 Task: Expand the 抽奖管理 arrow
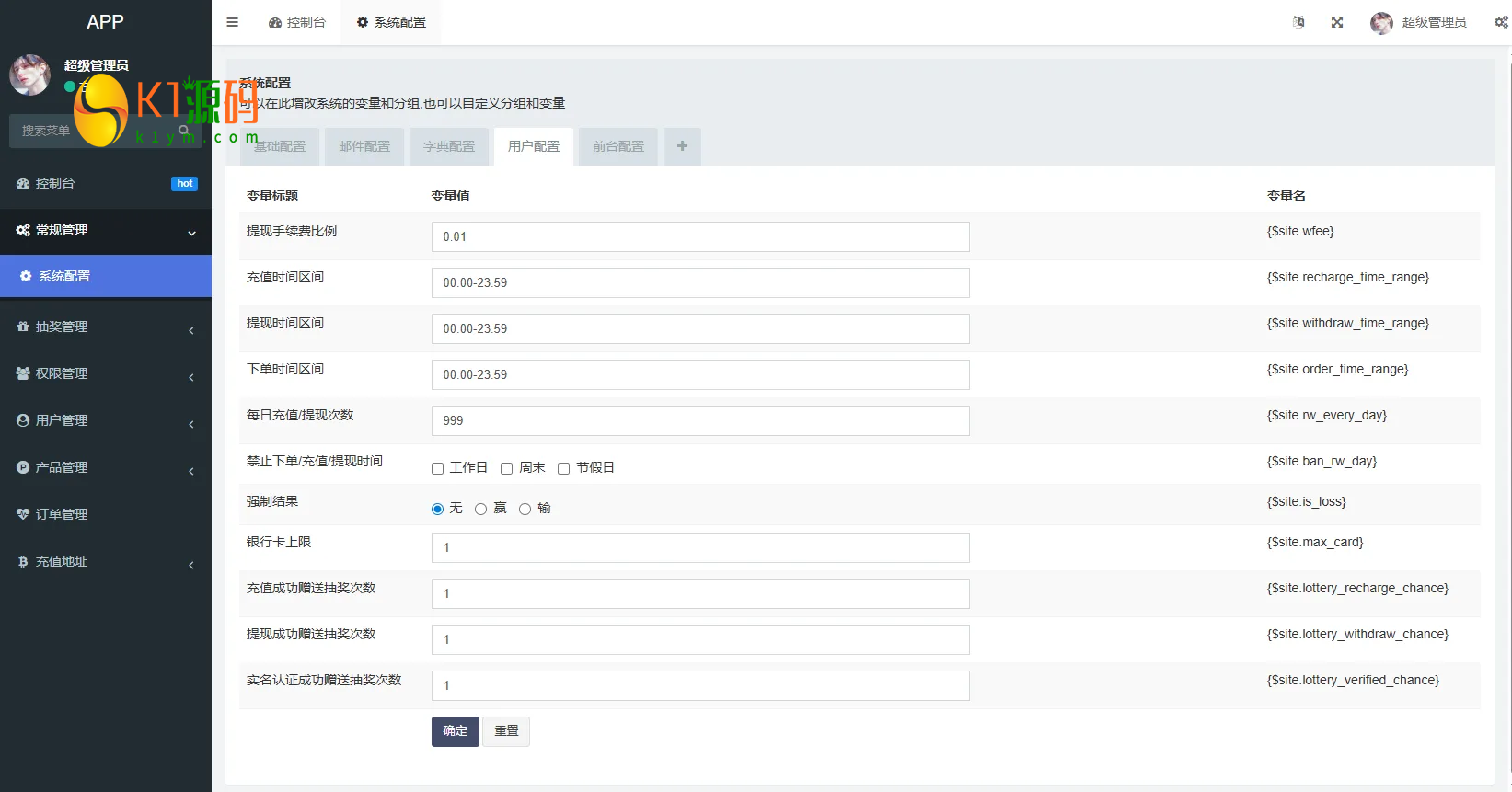pyautogui.click(x=191, y=330)
